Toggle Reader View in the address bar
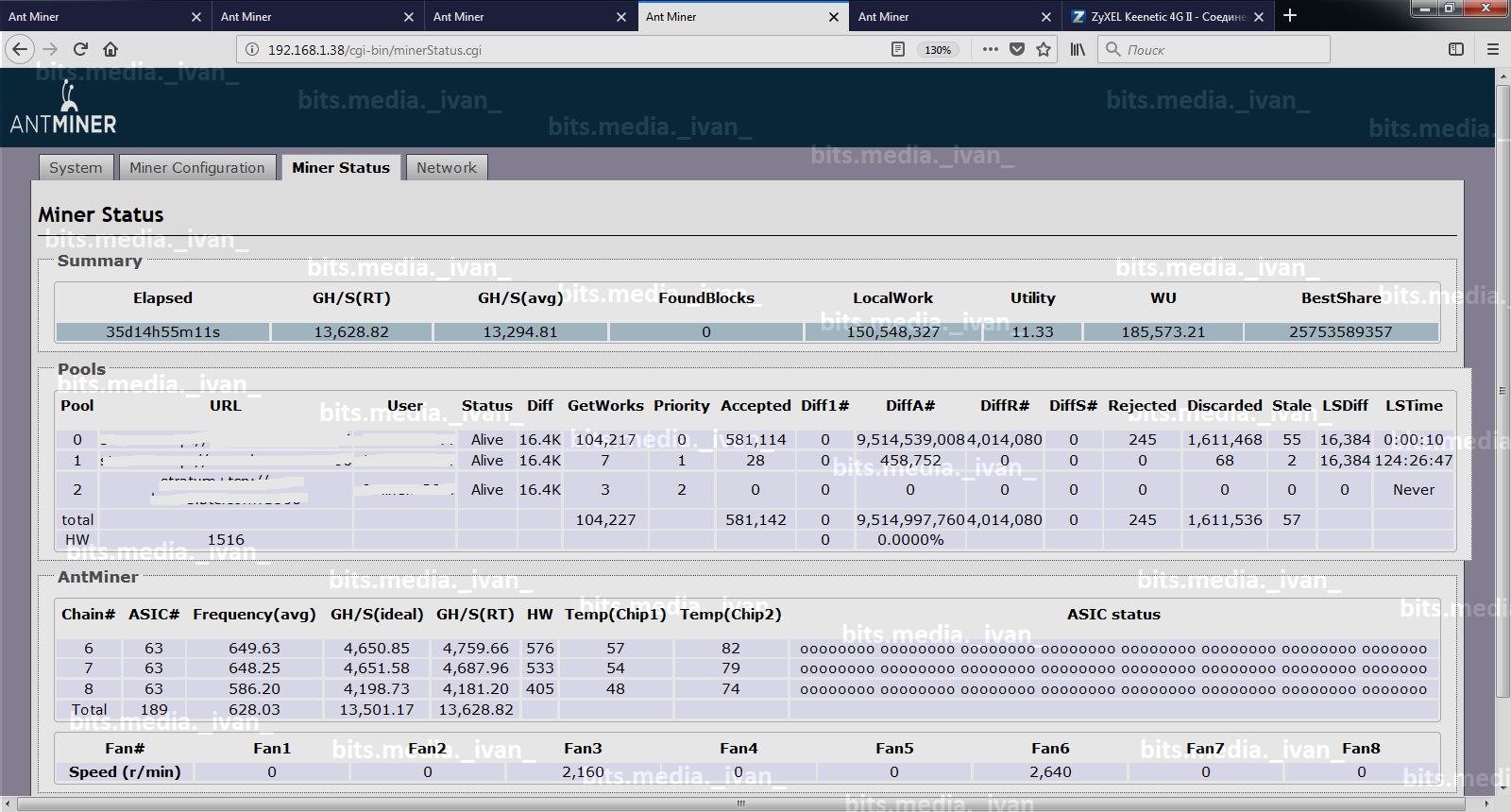 [898, 49]
